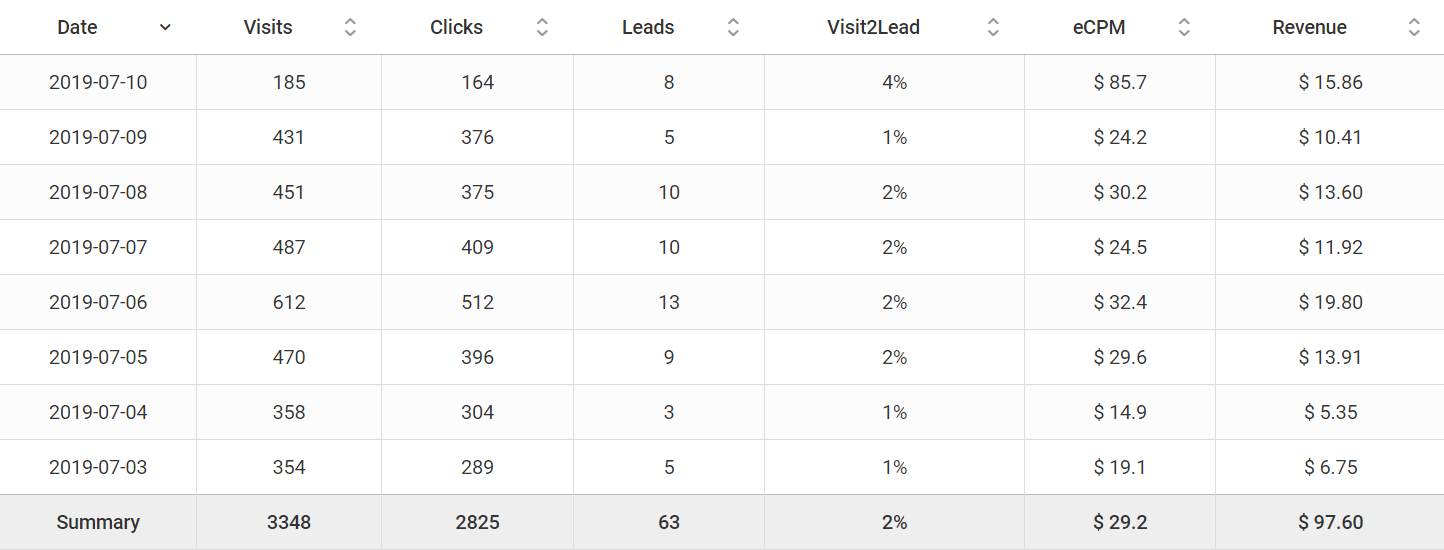Click the Date column header label

tap(77, 28)
